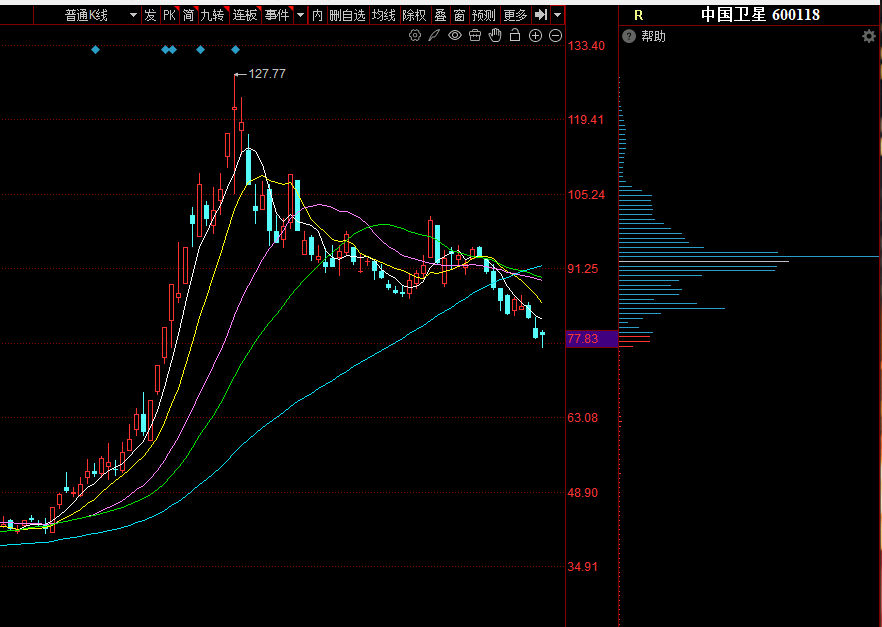Toggle the 九转 indicator
882x627 pixels.
click(x=213, y=15)
